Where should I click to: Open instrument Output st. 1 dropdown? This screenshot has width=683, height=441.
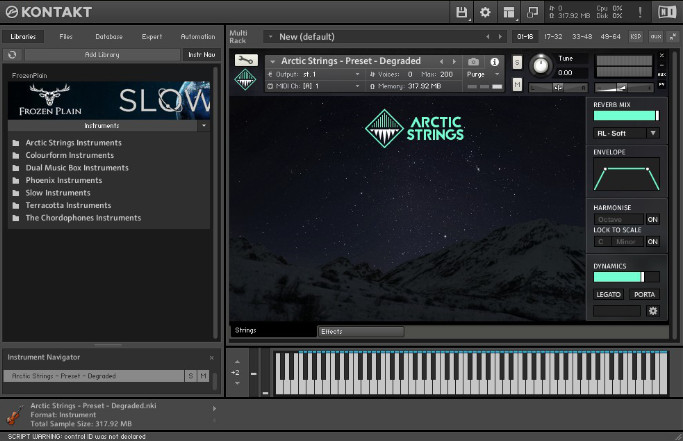pos(314,75)
